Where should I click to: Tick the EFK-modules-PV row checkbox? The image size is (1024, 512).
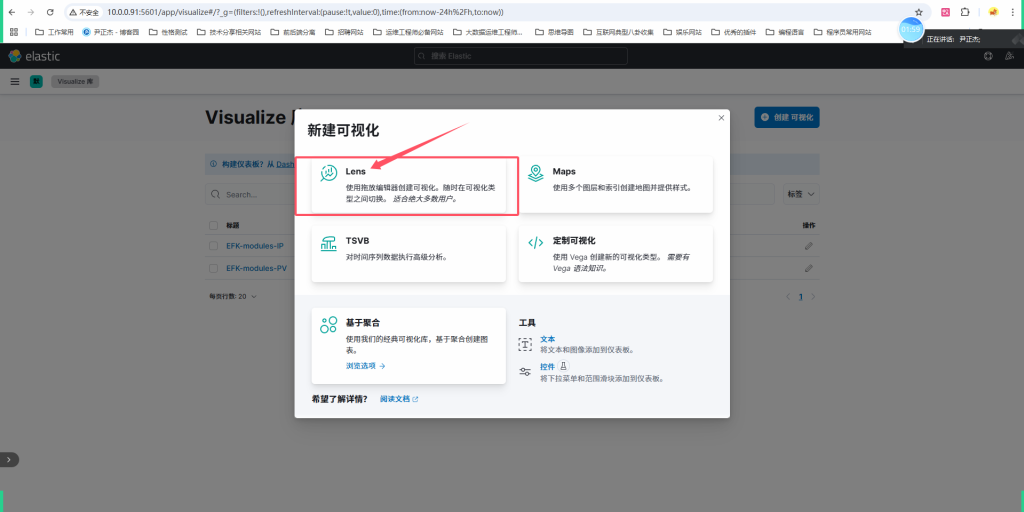pos(214,268)
